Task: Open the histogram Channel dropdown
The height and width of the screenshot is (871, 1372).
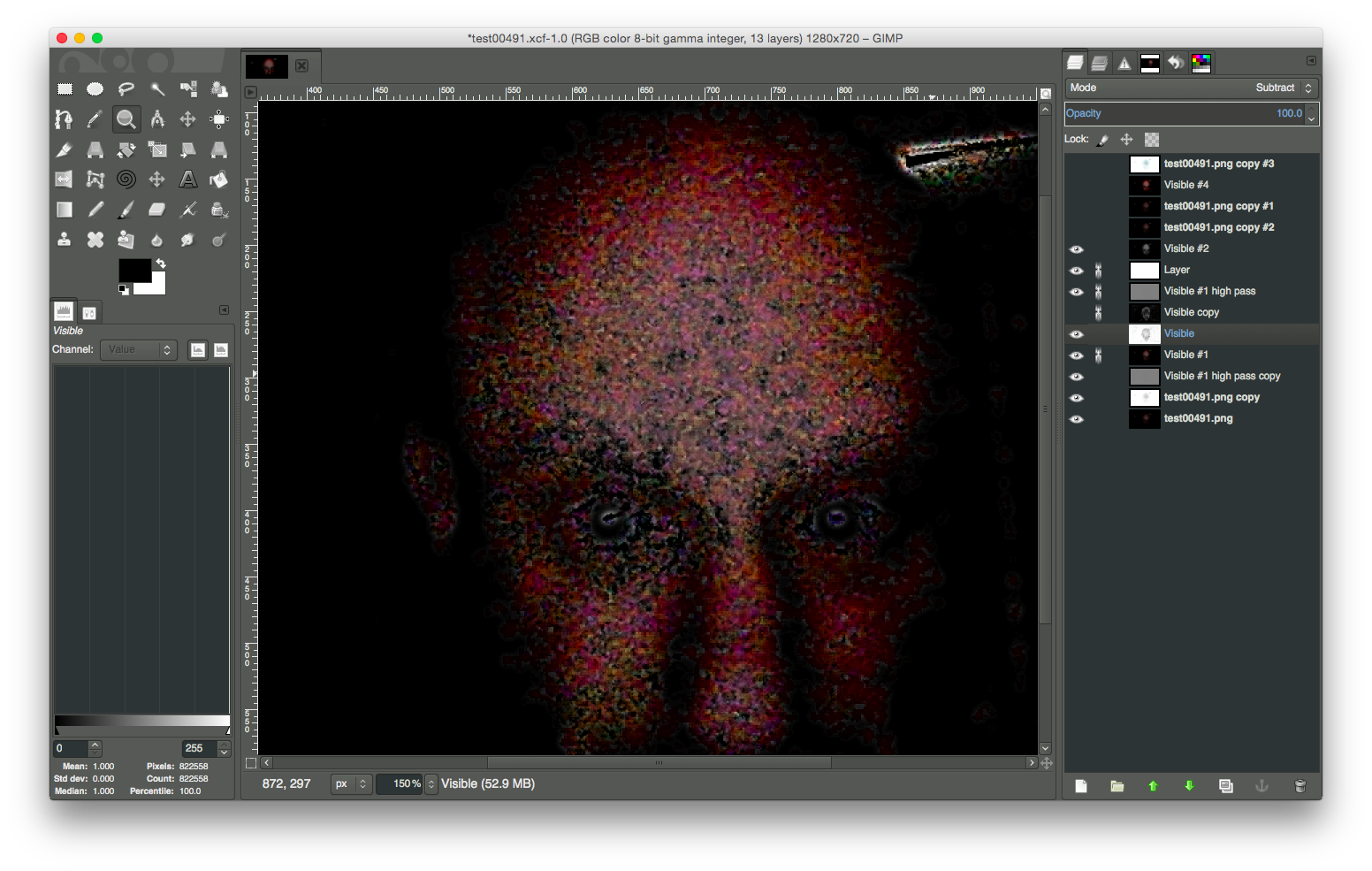Action: 139,350
